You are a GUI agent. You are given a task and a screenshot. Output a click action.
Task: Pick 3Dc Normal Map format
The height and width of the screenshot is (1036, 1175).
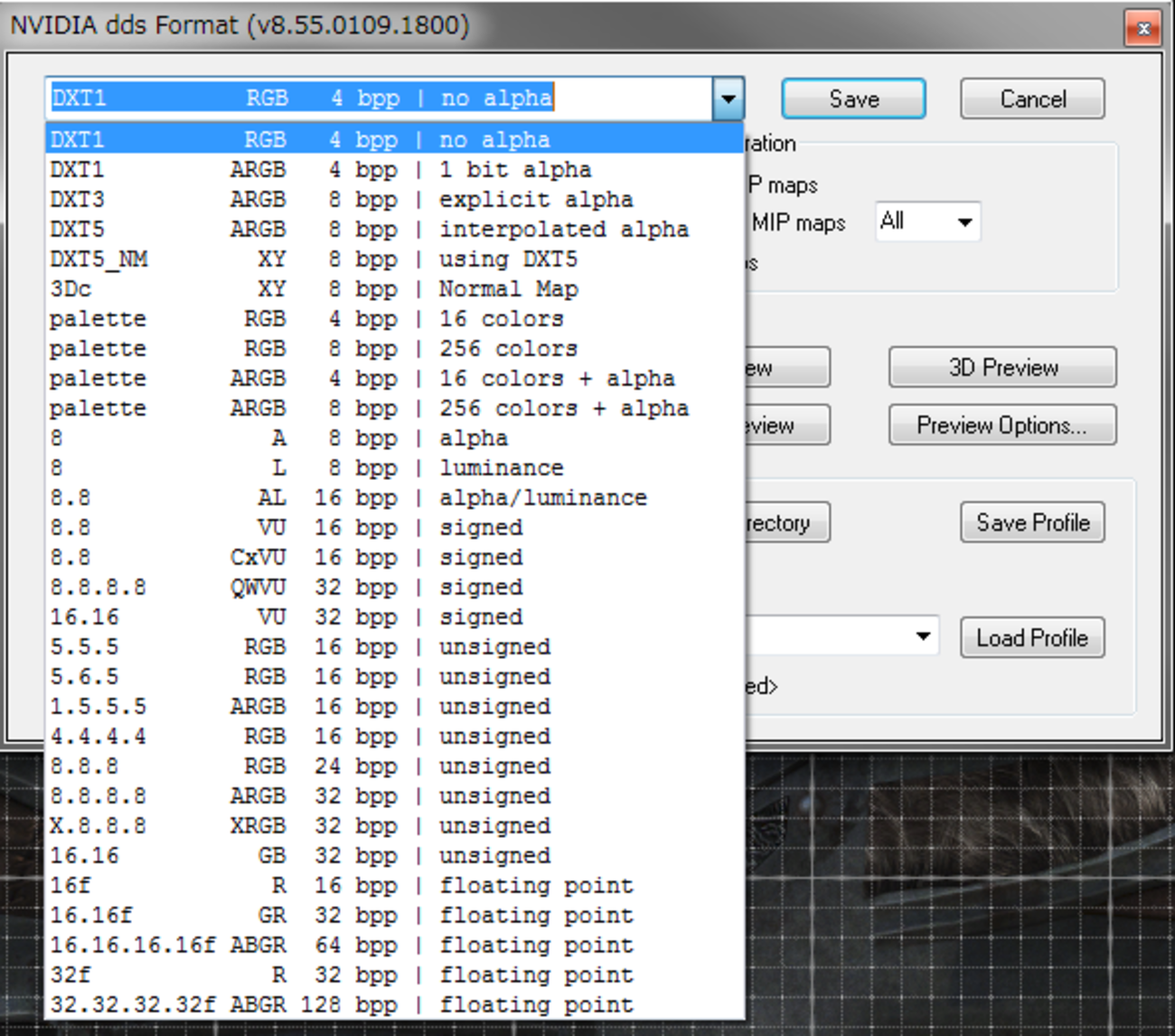point(362,289)
